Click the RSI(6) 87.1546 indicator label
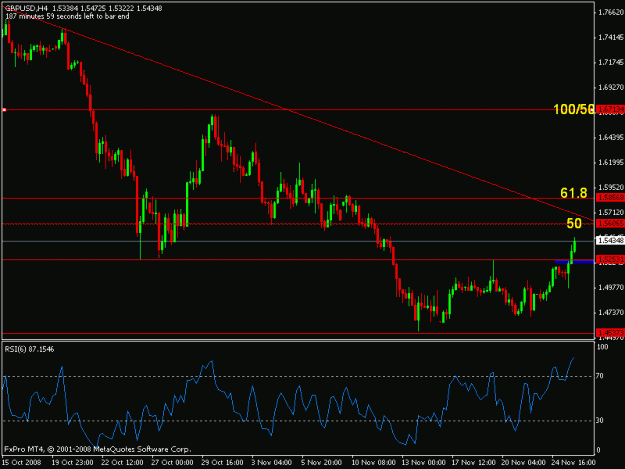The height and width of the screenshot is (469, 625). (x=29, y=349)
